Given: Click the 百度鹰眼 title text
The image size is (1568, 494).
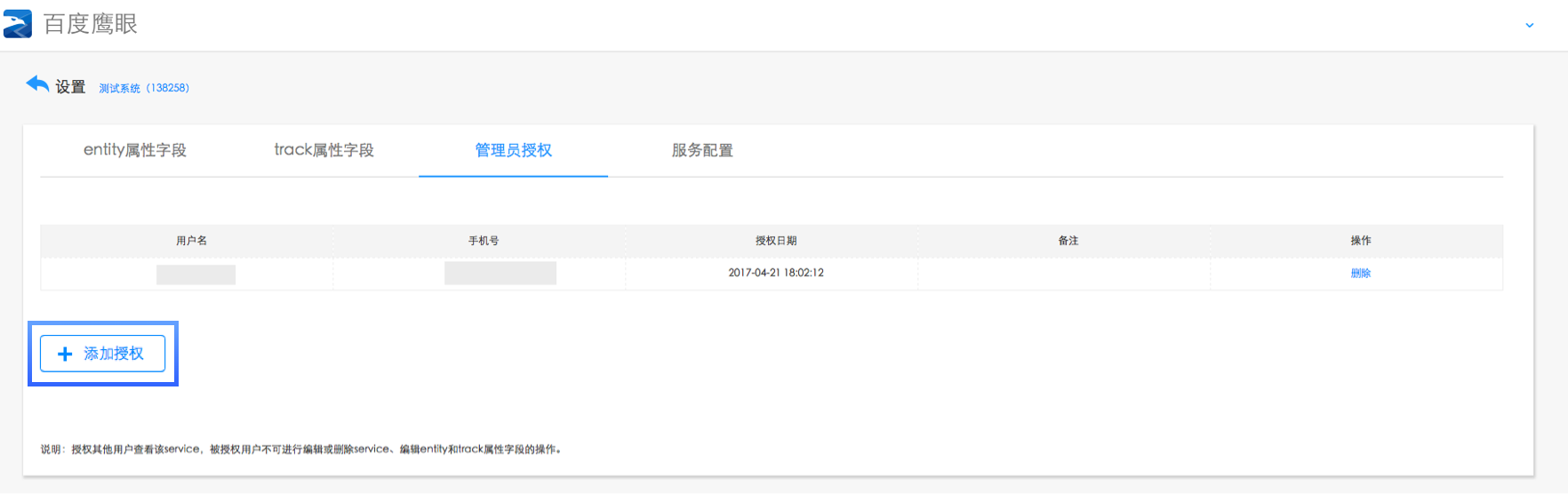Looking at the screenshot, I should (91, 24).
